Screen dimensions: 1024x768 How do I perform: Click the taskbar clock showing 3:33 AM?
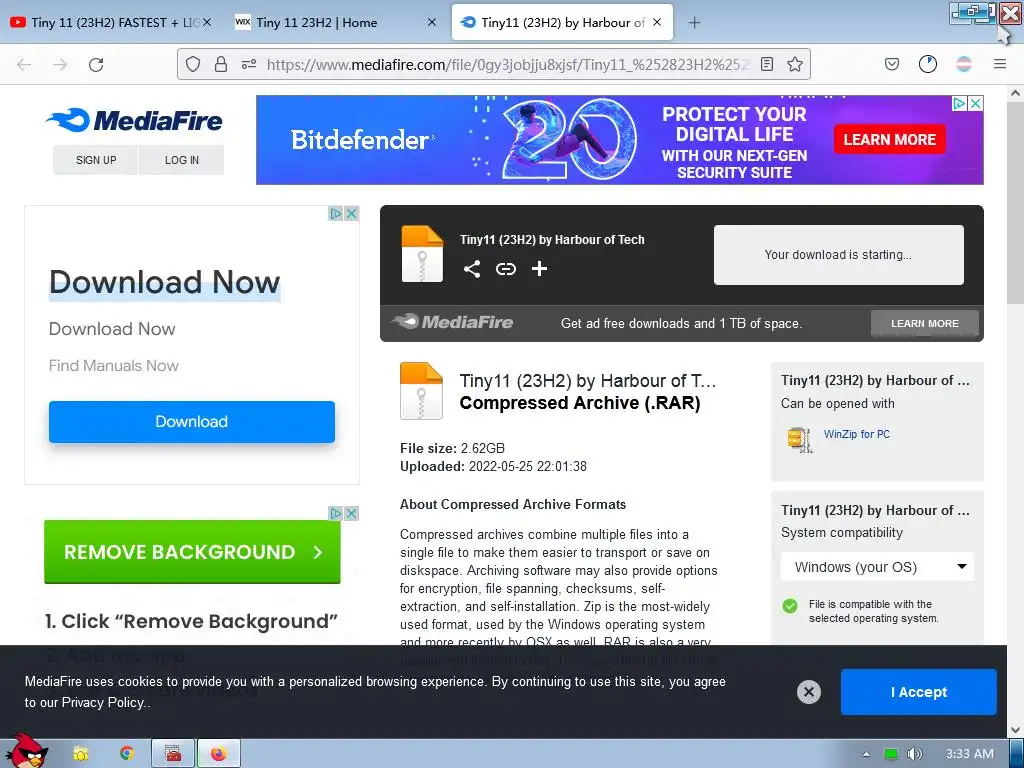point(970,754)
